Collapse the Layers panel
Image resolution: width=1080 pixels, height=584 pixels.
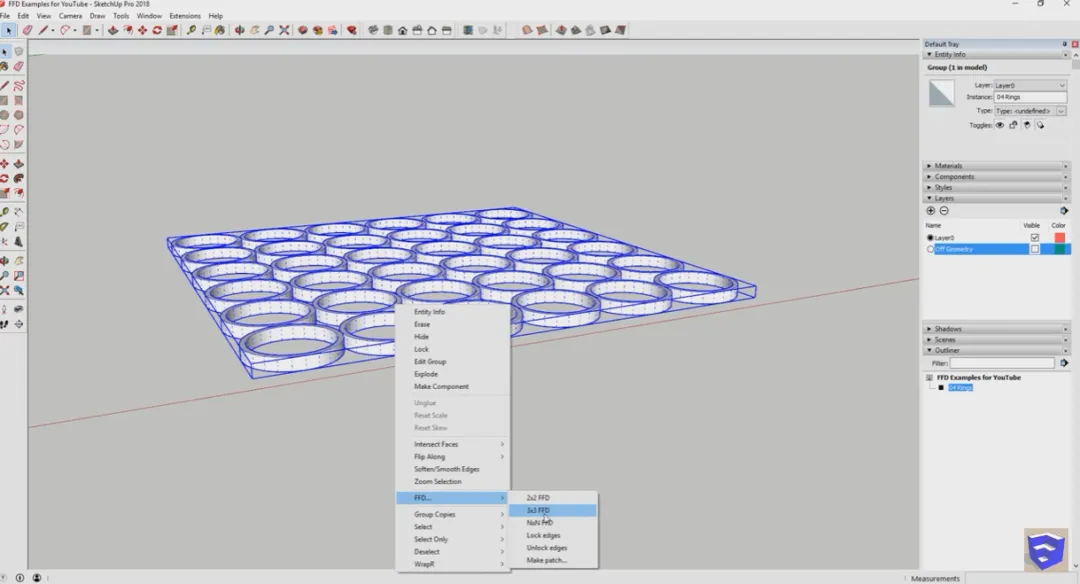point(929,198)
